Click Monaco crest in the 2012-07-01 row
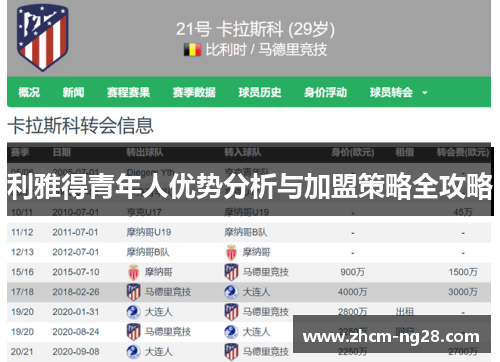The height and width of the screenshot is (362, 500). click(x=231, y=252)
